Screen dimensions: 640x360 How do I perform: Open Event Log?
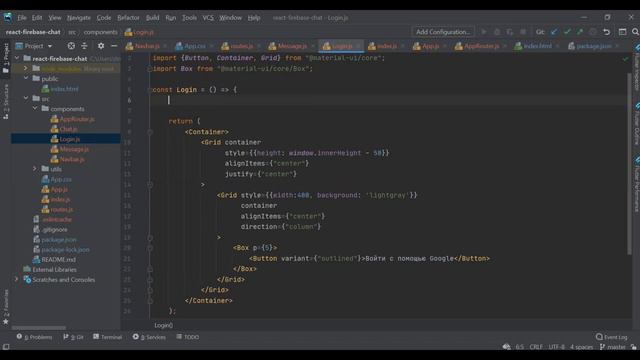click(x=611, y=337)
